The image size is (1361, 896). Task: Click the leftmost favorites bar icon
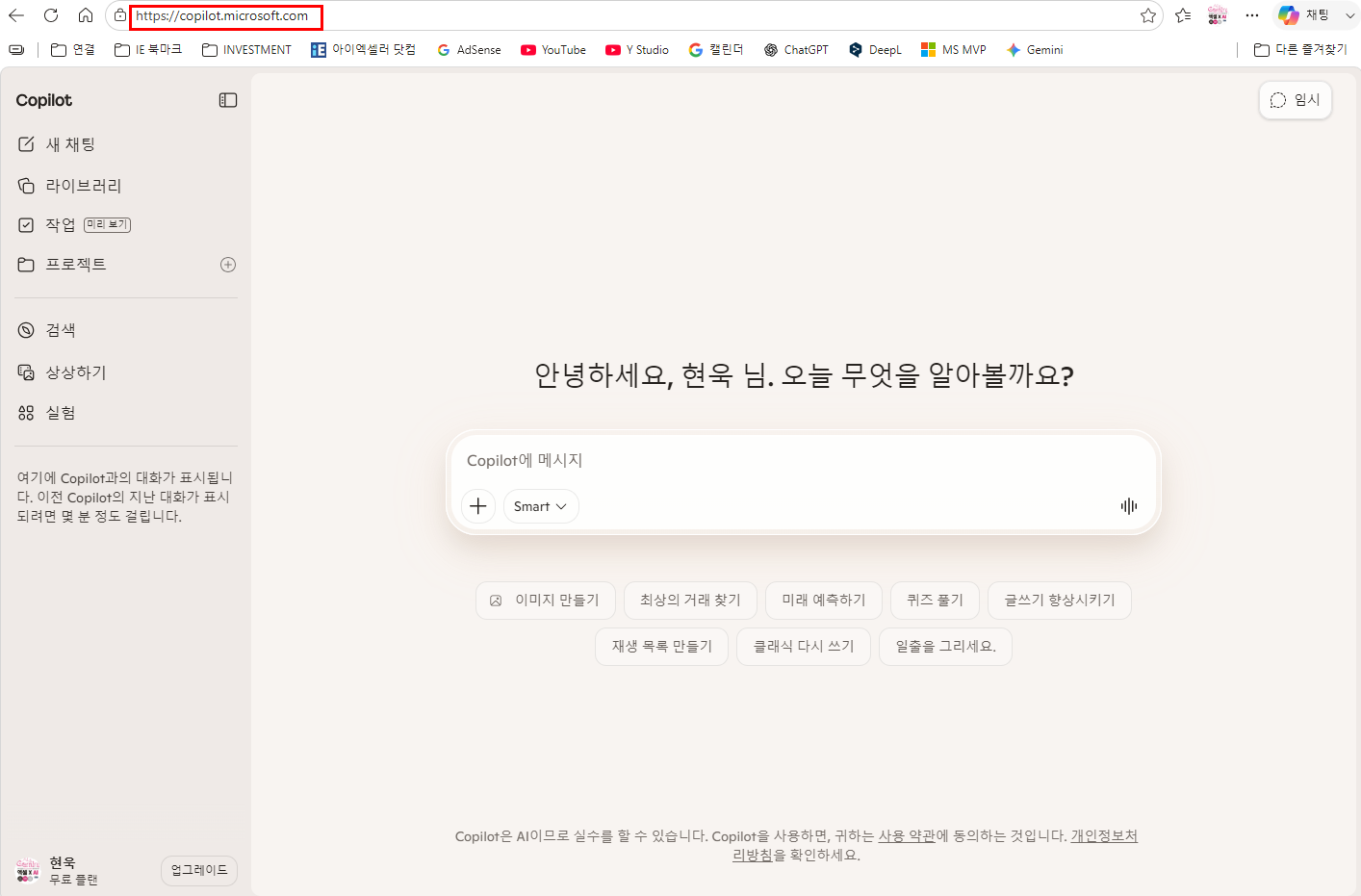click(x=16, y=50)
